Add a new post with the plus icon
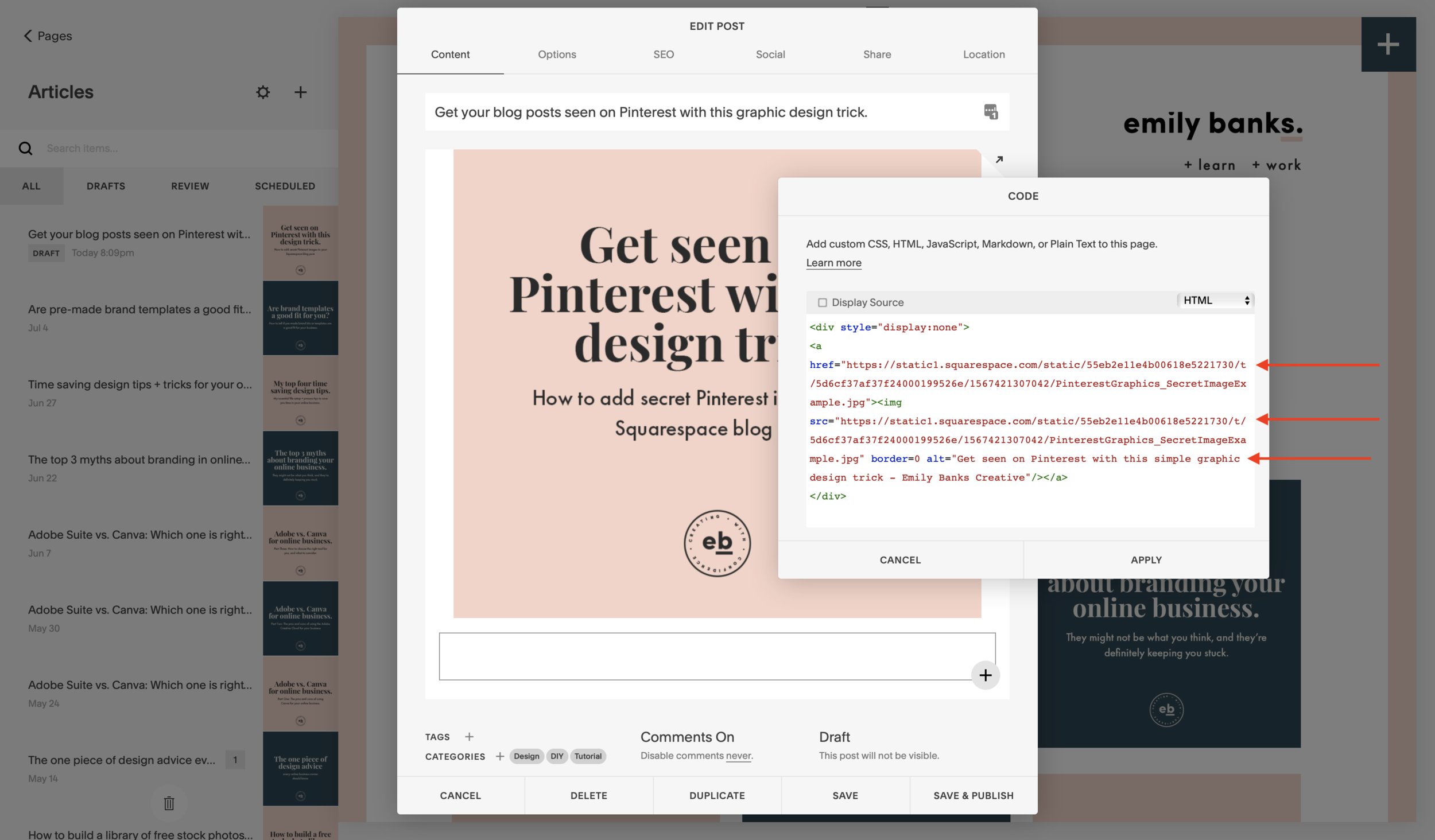The height and width of the screenshot is (840, 1435). [x=300, y=92]
